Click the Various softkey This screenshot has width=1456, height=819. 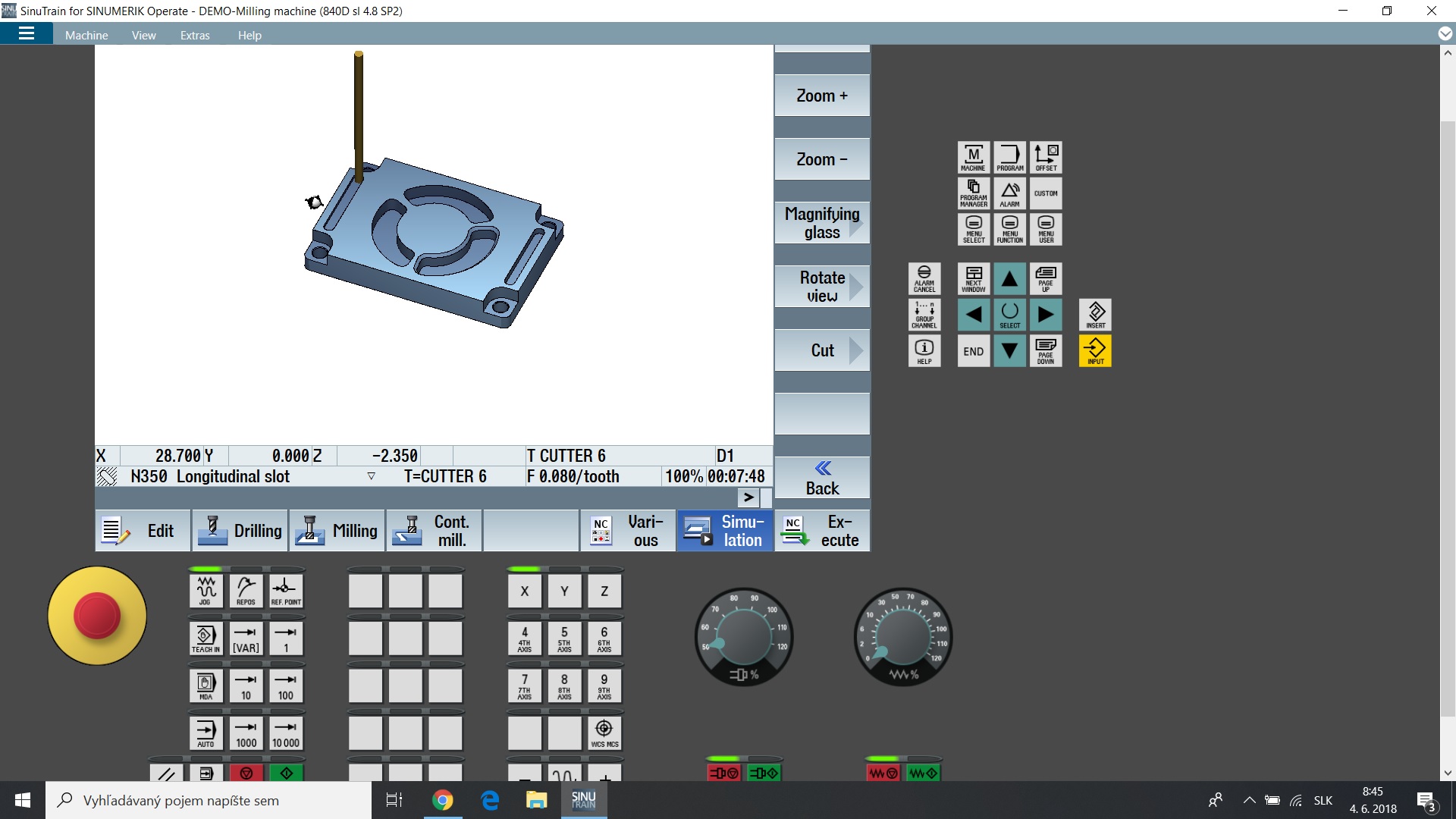(628, 531)
